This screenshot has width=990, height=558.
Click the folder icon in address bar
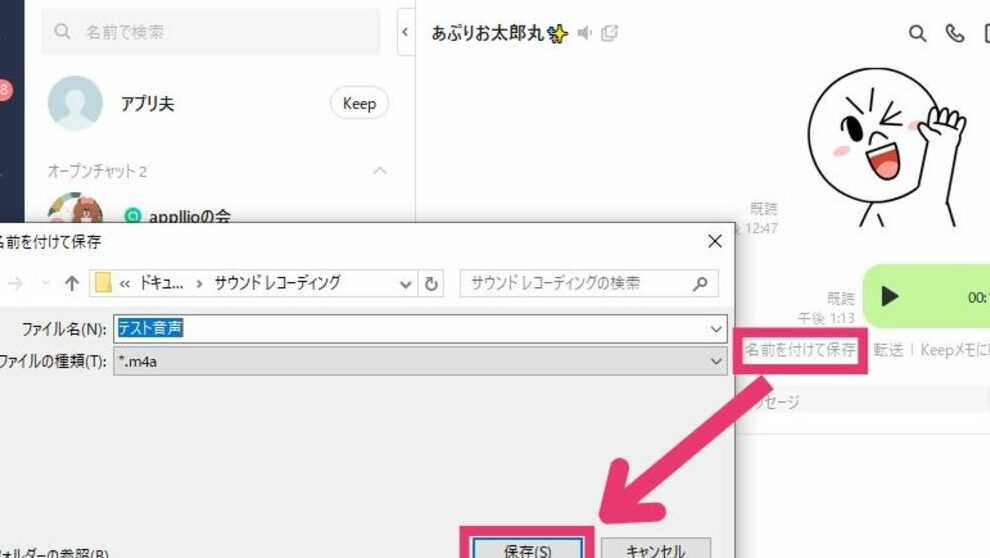(103, 283)
